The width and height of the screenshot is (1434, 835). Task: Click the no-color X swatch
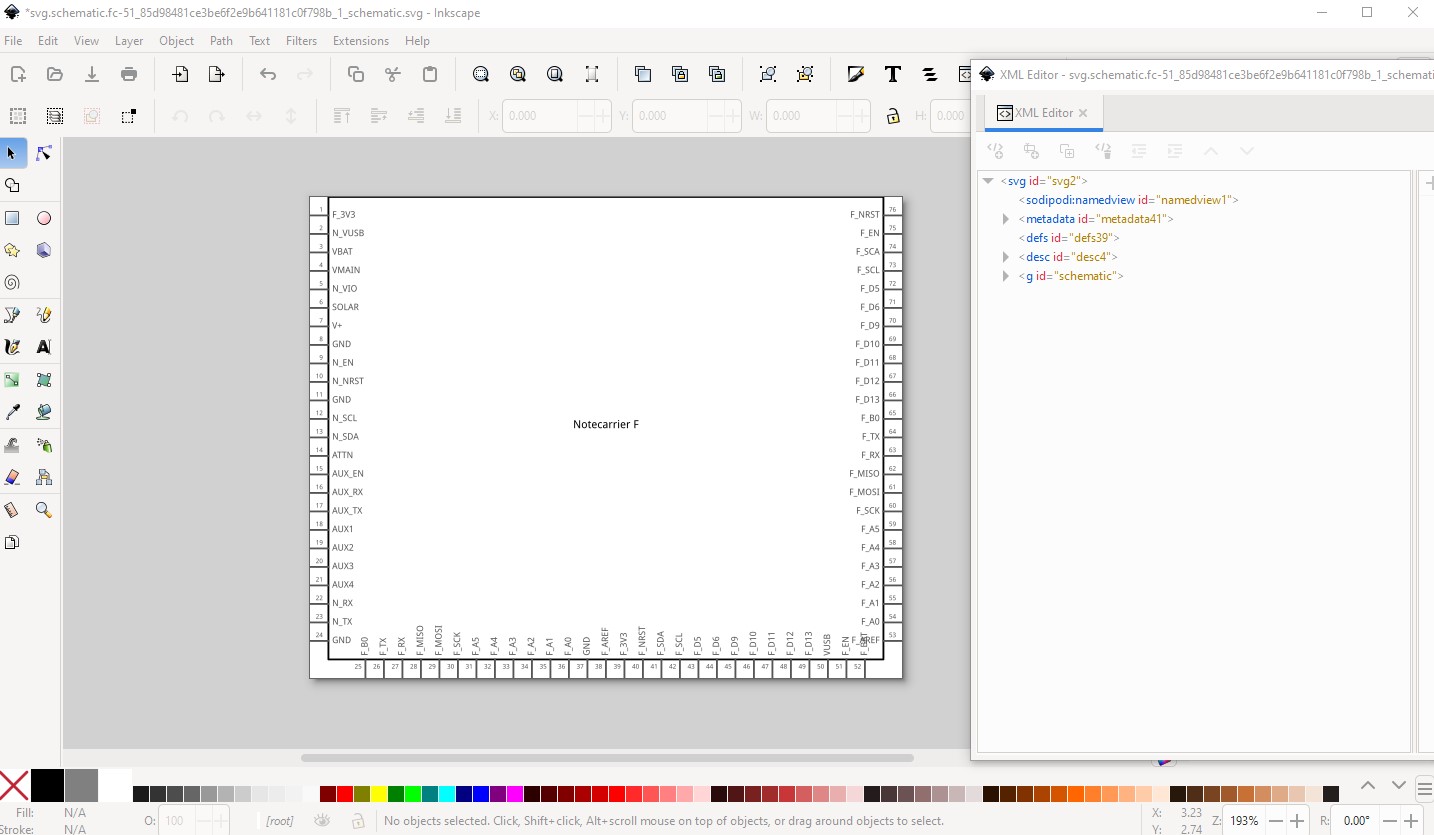point(14,786)
